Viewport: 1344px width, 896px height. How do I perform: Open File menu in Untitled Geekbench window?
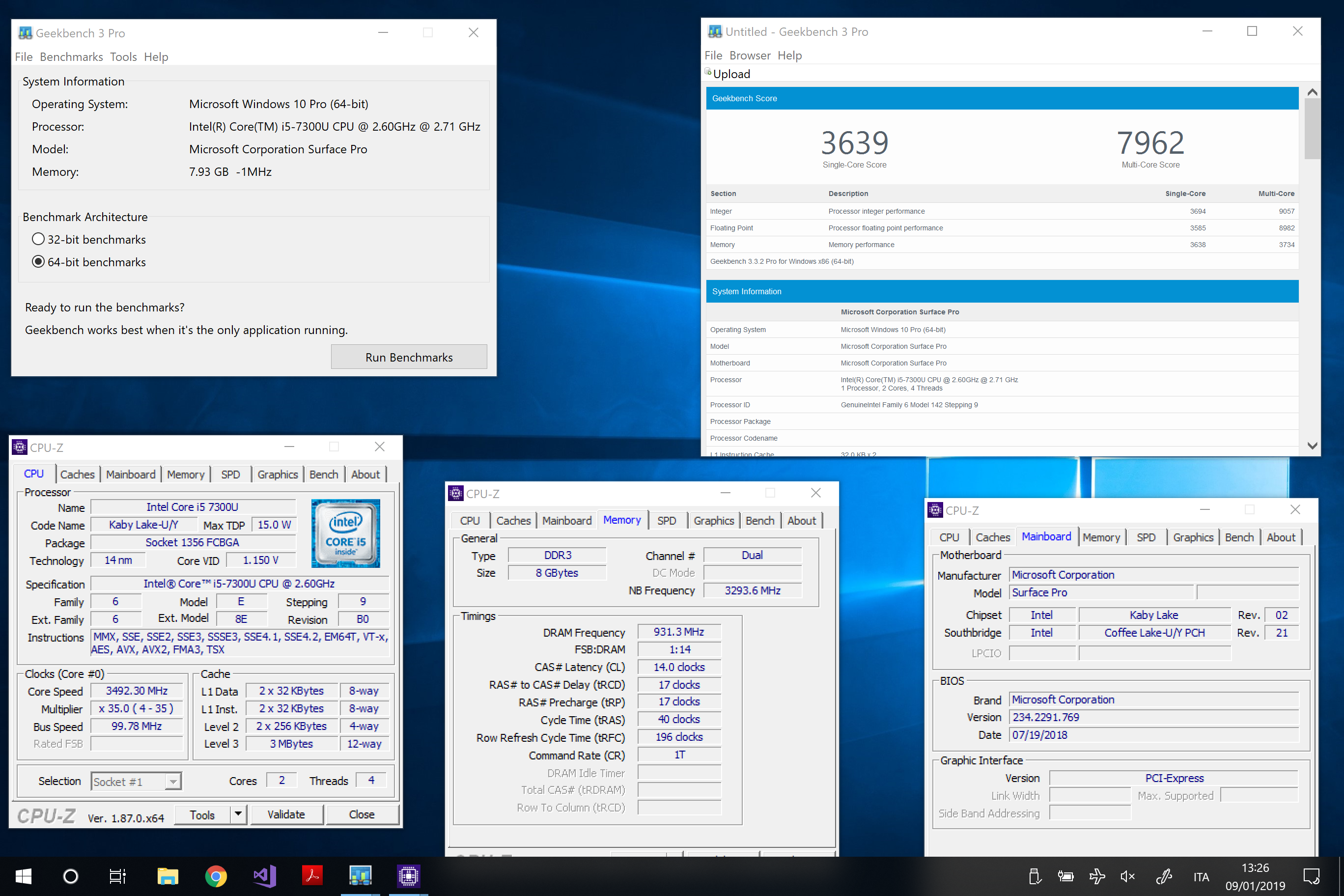pos(713,56)
